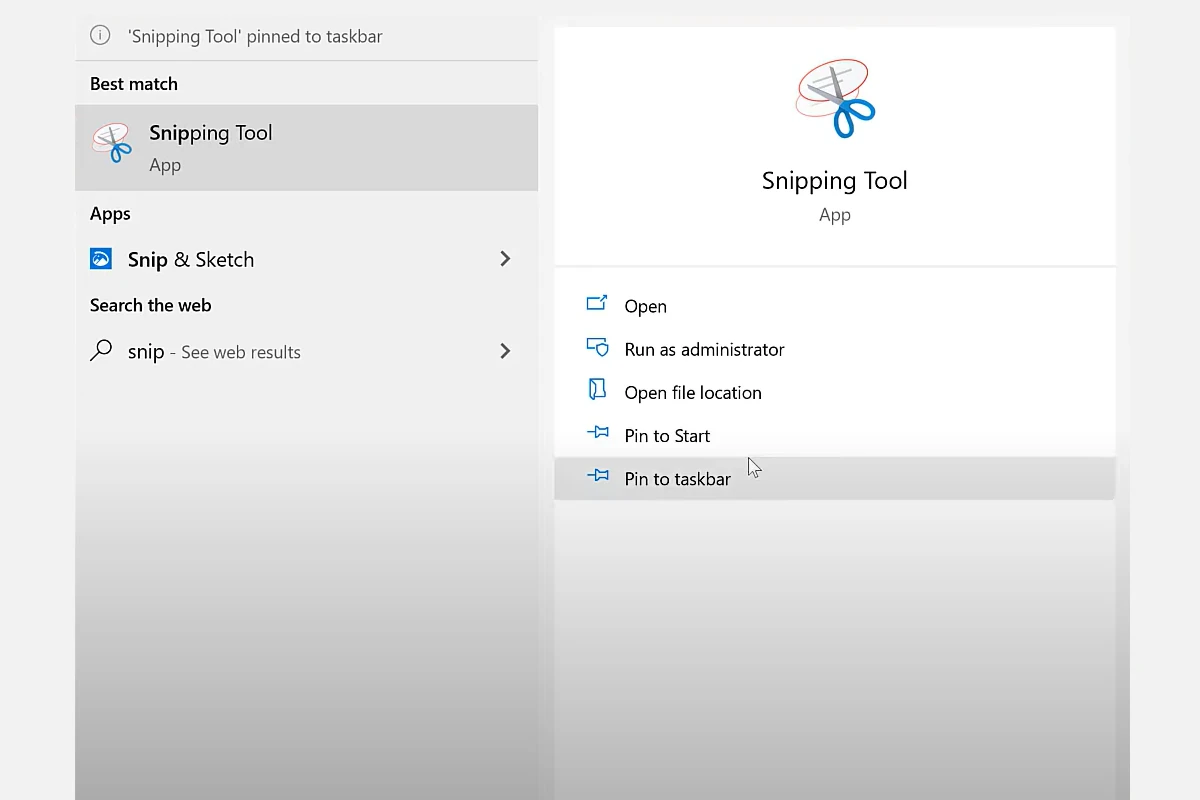Open 'snip - See web results' entry
This screenshot has width=1200, height=800.
click(x=306, y=351)
